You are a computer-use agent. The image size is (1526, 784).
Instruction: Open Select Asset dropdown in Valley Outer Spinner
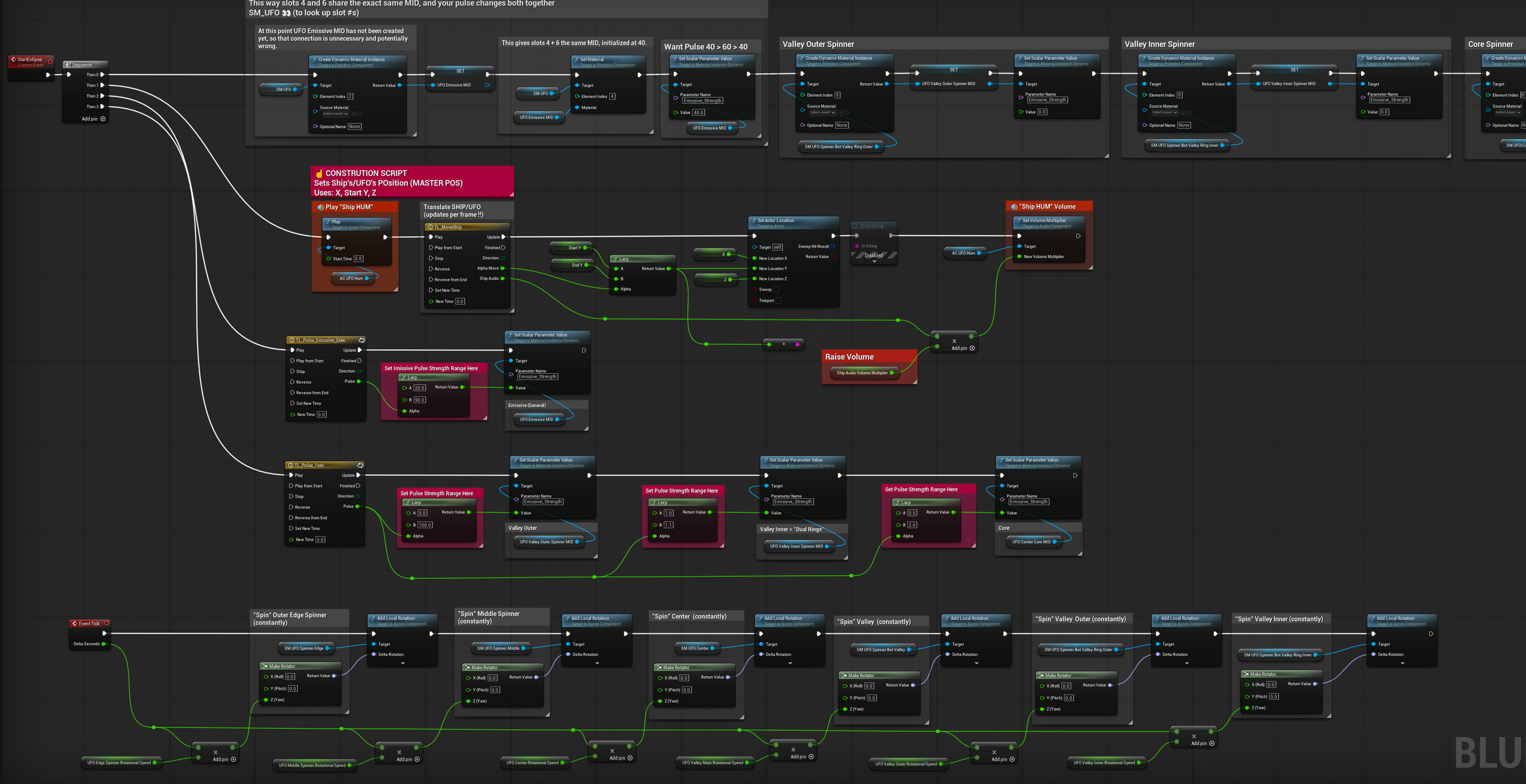(x=823, y=113)
